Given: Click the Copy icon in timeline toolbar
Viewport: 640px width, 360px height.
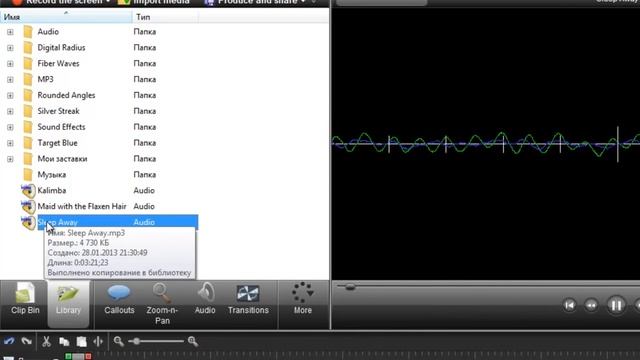Looking at the screenshot, I should coord(64,341).
